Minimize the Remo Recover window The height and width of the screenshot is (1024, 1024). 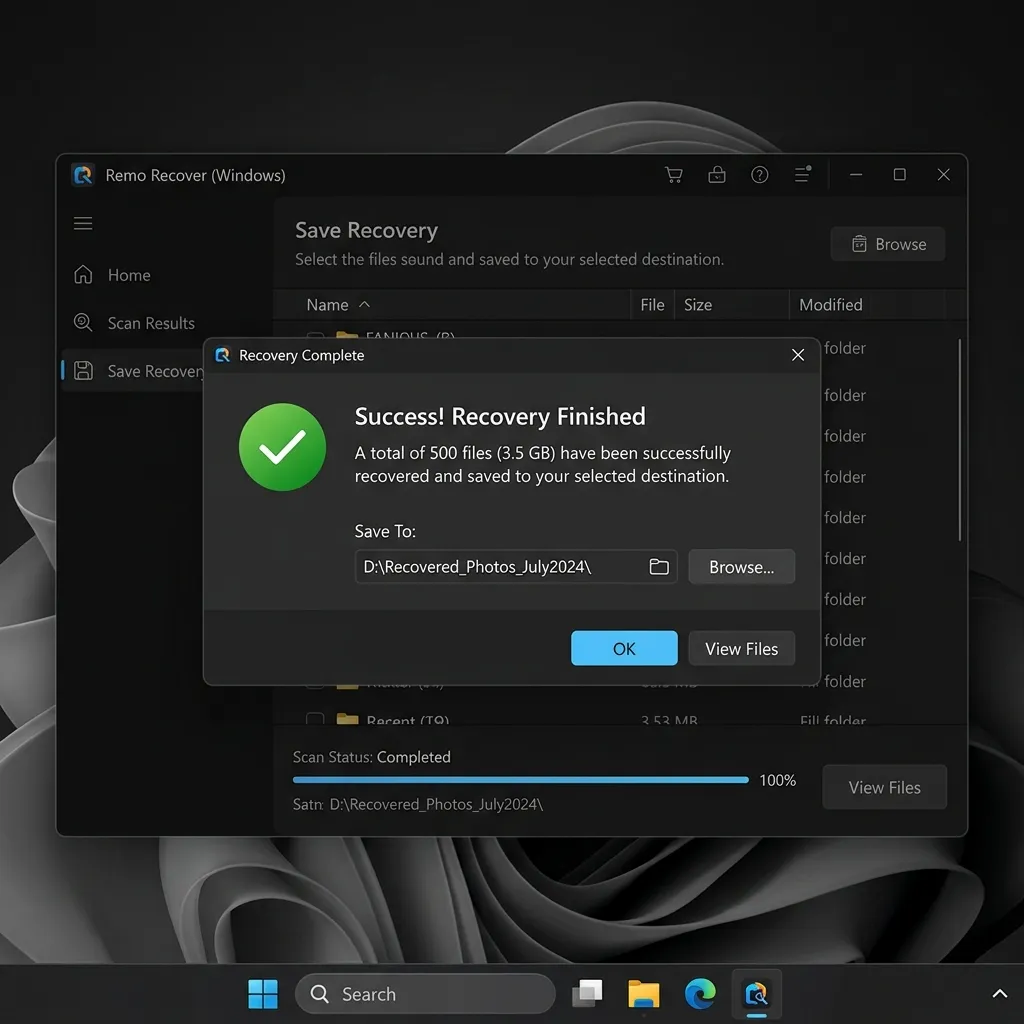856,174
